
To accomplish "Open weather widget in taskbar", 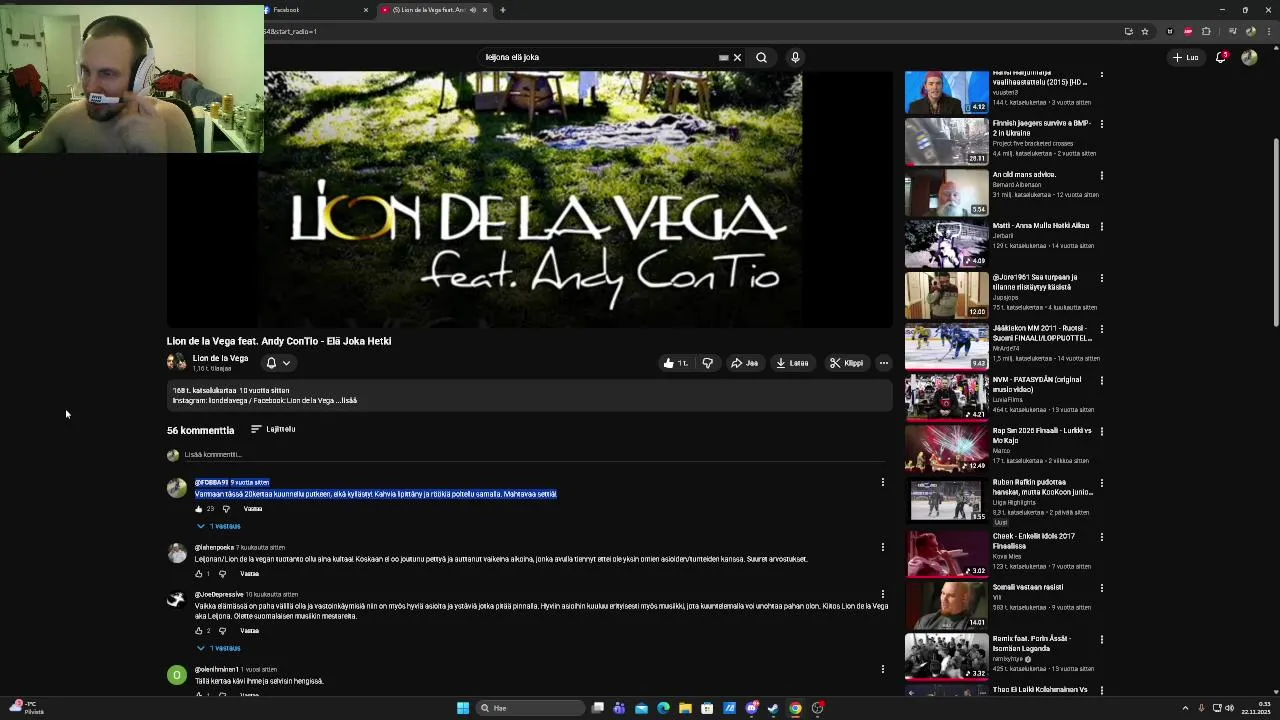I will pyautogui.click(x=25, y=708).
